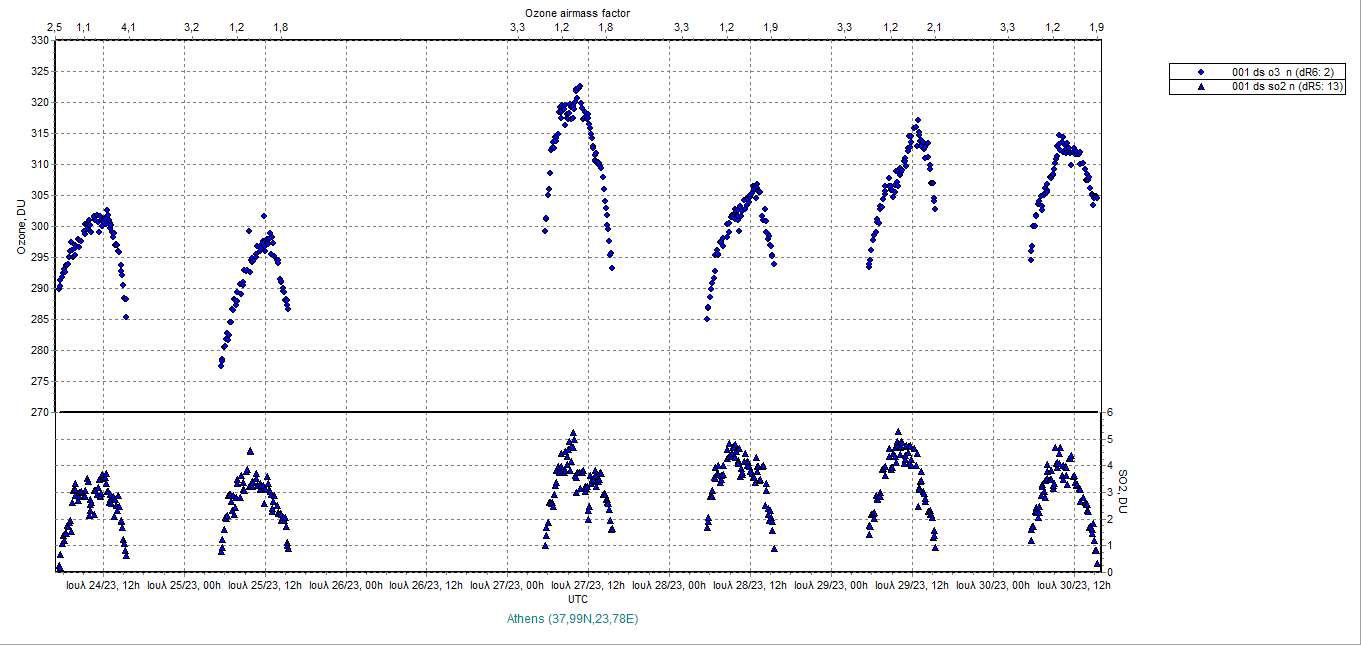Click the lowest ozone data point on July 25
The height and width of the screenshot is (645, 1361).
221,366
